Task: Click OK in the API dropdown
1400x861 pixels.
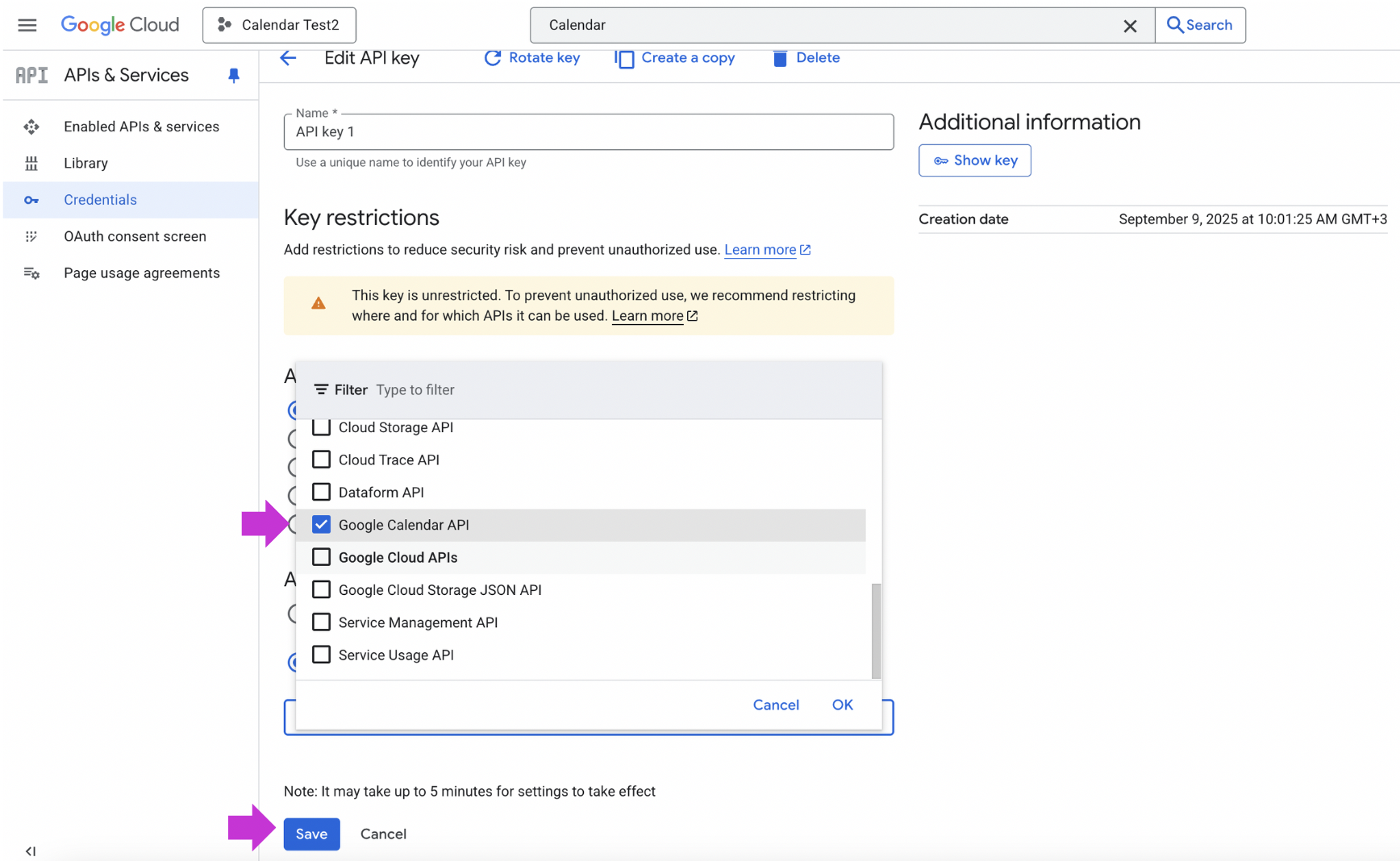Action: click(x=843, y=705)
